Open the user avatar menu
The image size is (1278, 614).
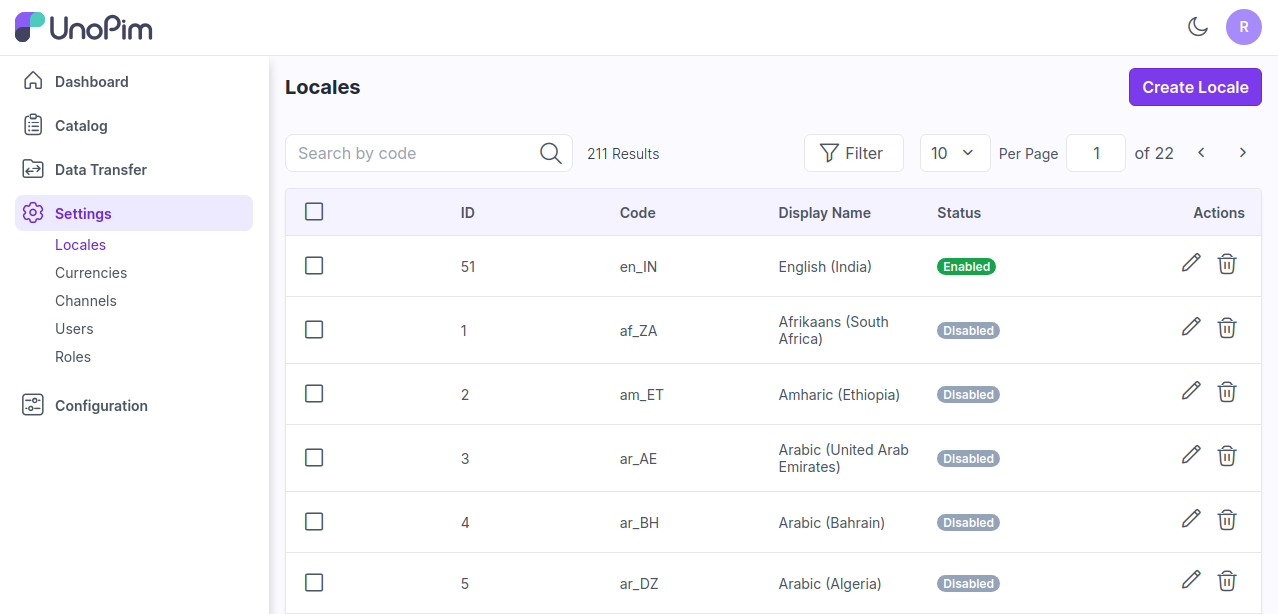(1243, 27)
